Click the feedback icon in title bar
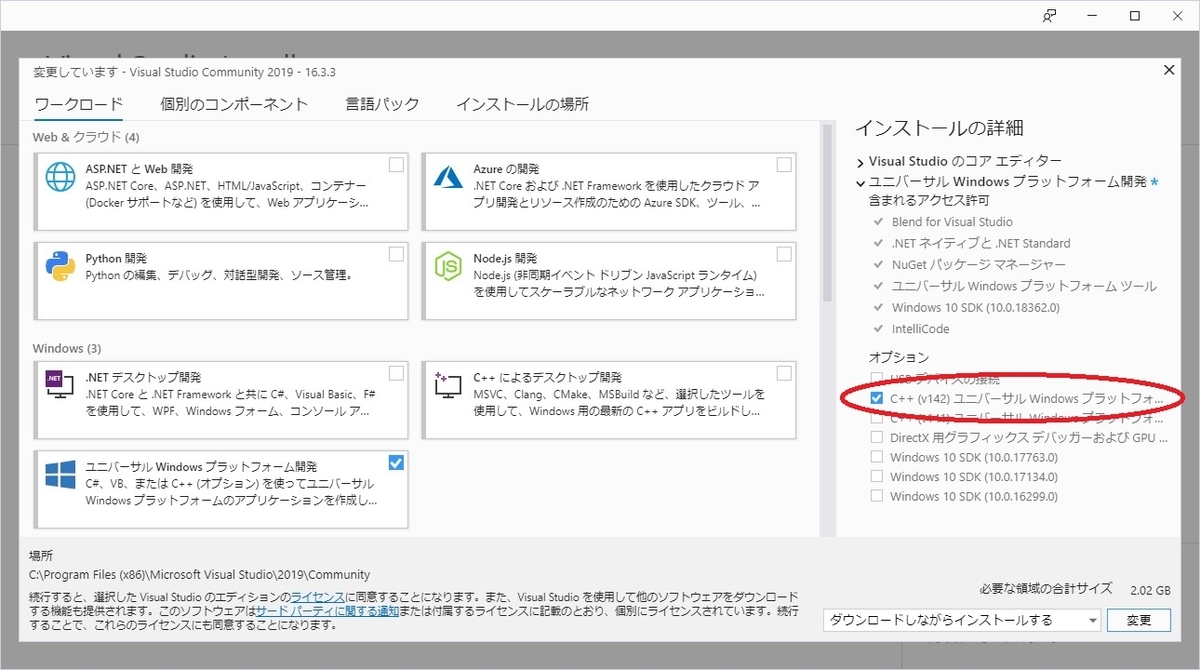This screenshot has height=670, width=1200. (x=1050, y=16)
